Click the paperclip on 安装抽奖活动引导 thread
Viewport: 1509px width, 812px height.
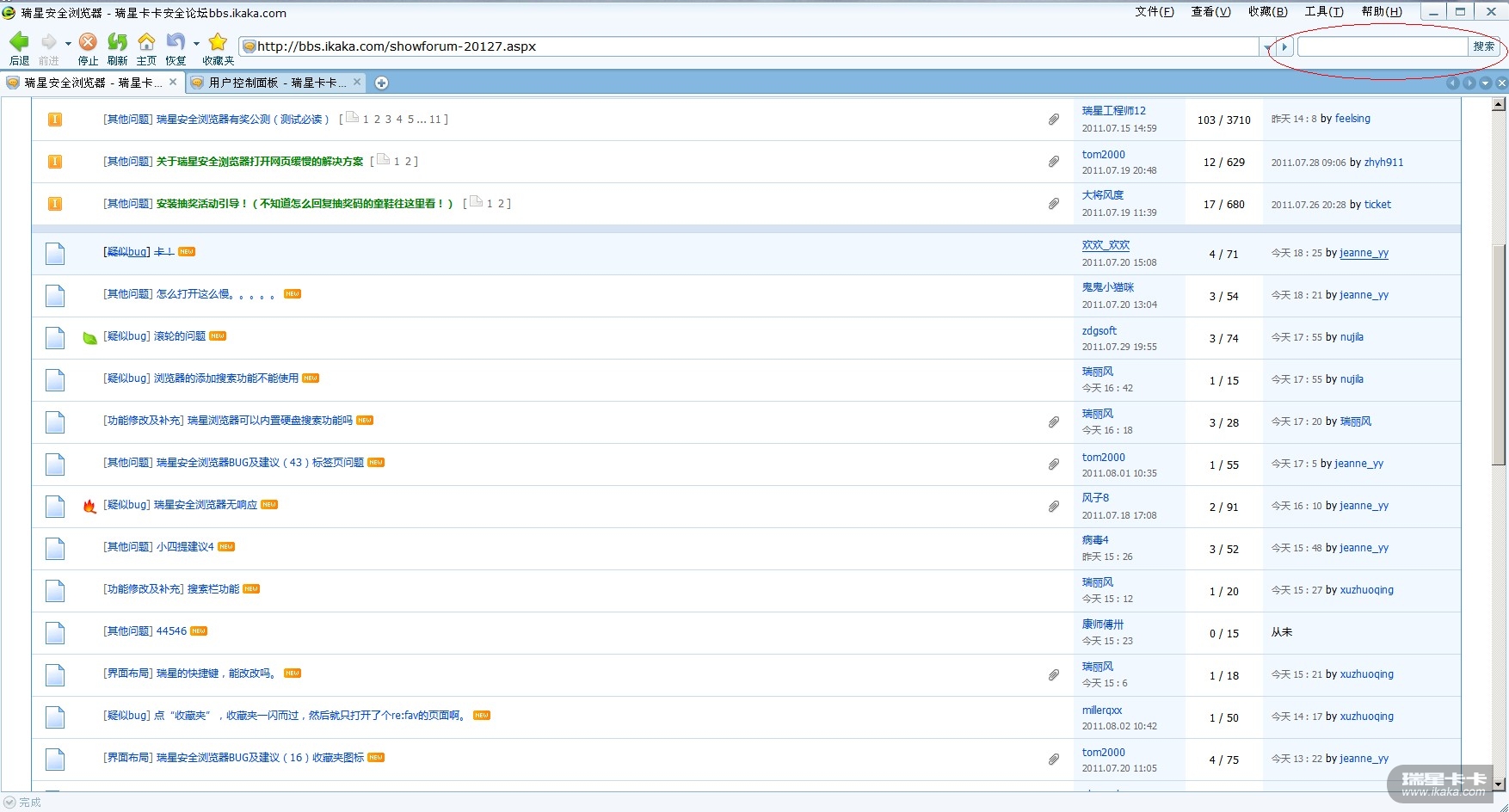(x=1054, y=204)
